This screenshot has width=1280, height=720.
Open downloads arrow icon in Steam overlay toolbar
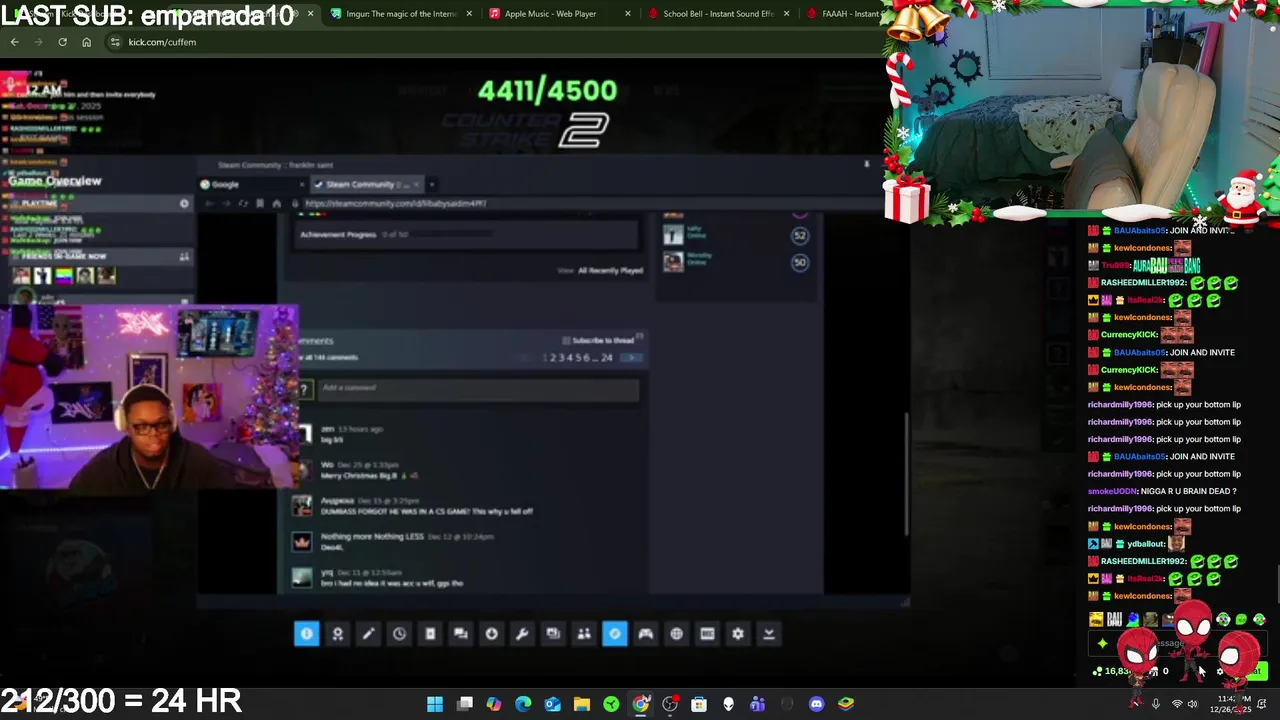492,633
